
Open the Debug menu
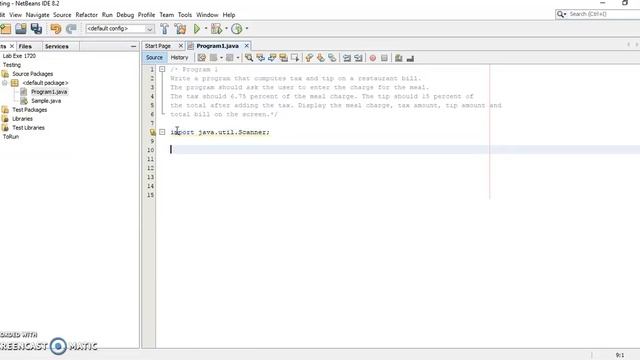pos(125,15)
